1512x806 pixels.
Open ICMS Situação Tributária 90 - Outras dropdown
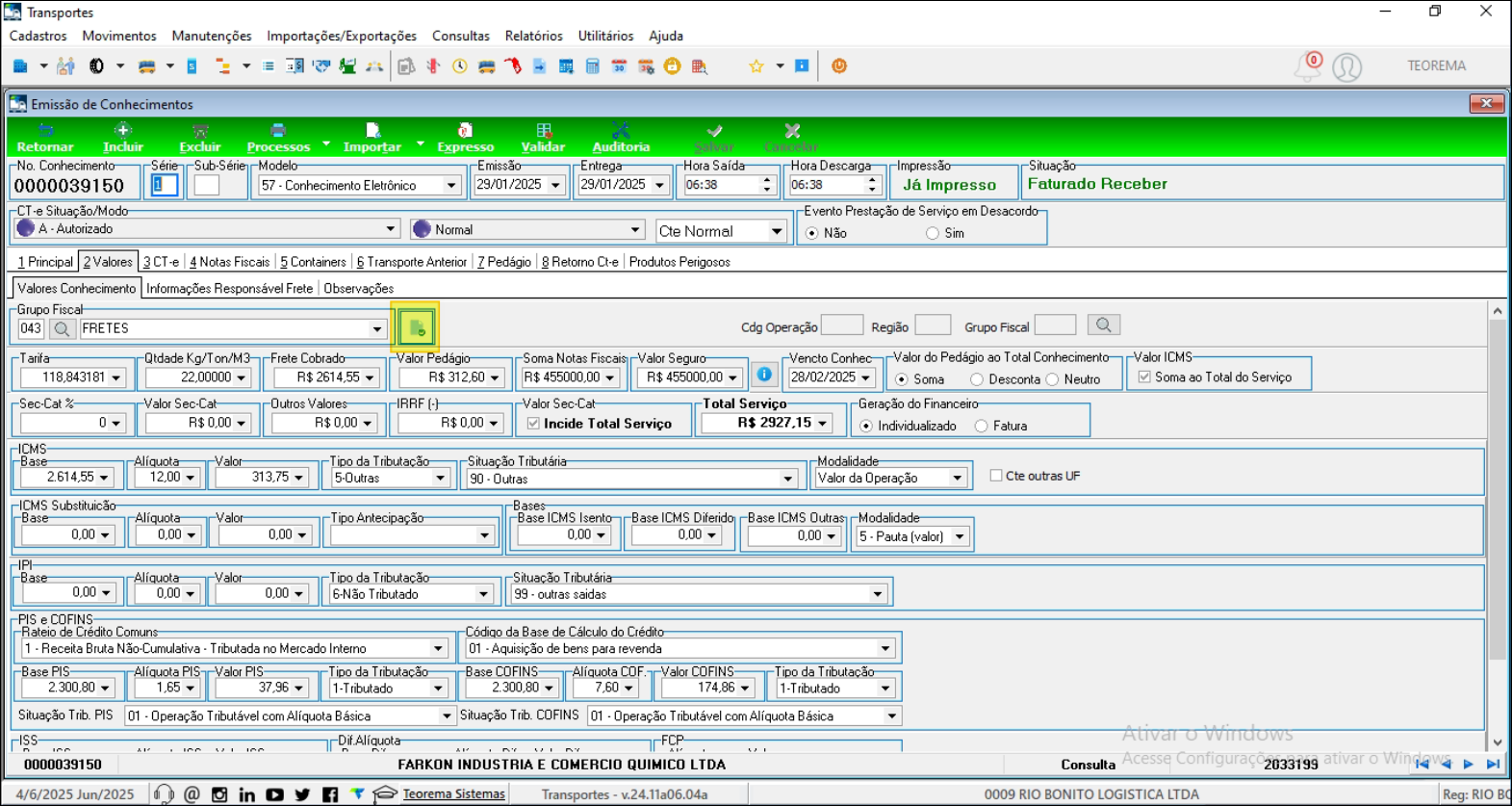click(787, 479)
